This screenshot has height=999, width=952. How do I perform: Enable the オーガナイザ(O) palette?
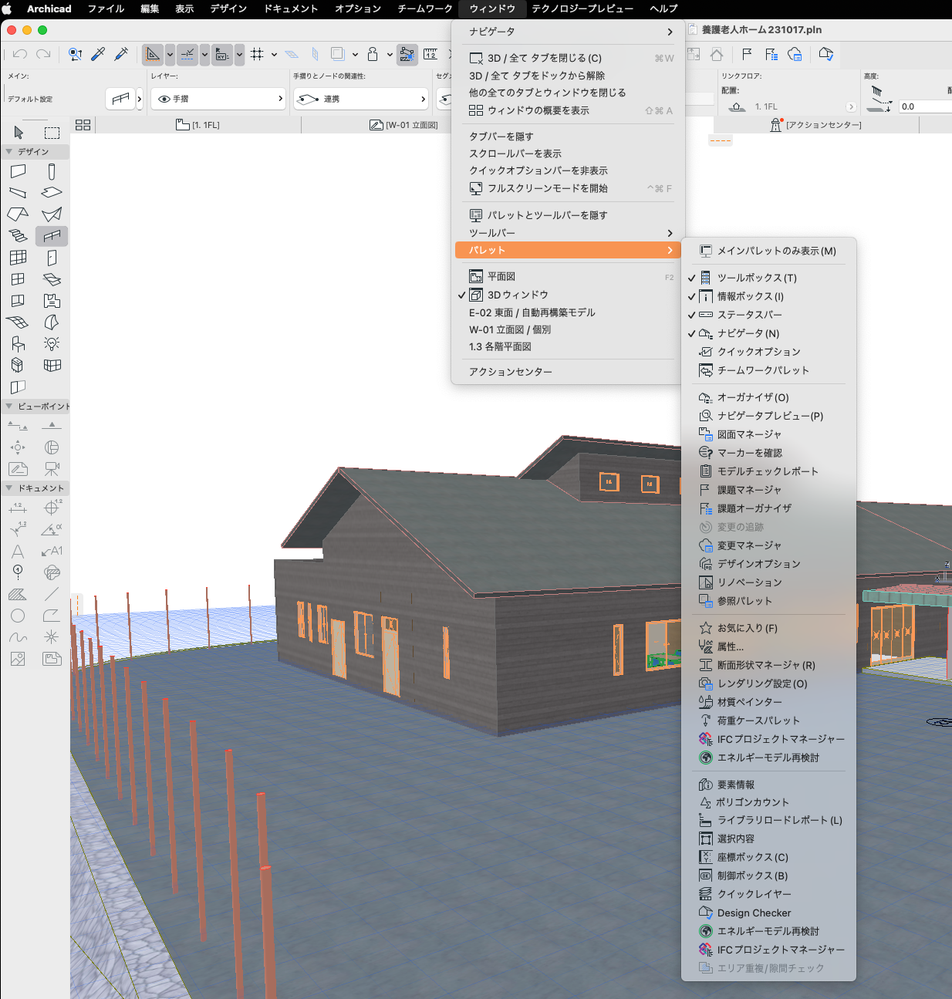click(x=768, y=398)
